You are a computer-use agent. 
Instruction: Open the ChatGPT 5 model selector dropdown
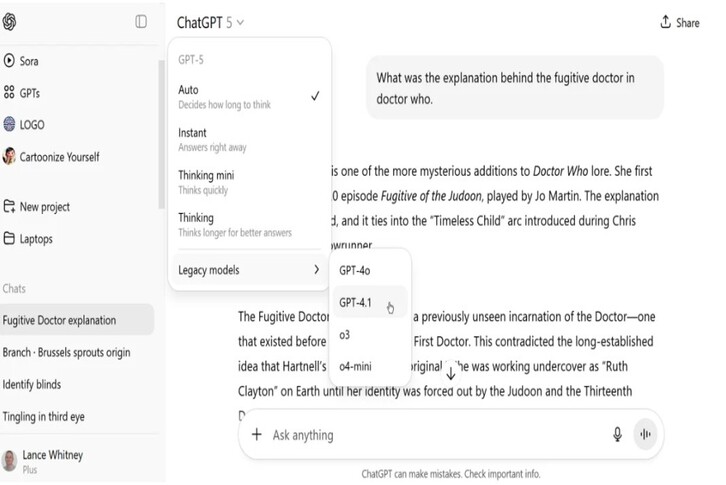pos(210,22)
